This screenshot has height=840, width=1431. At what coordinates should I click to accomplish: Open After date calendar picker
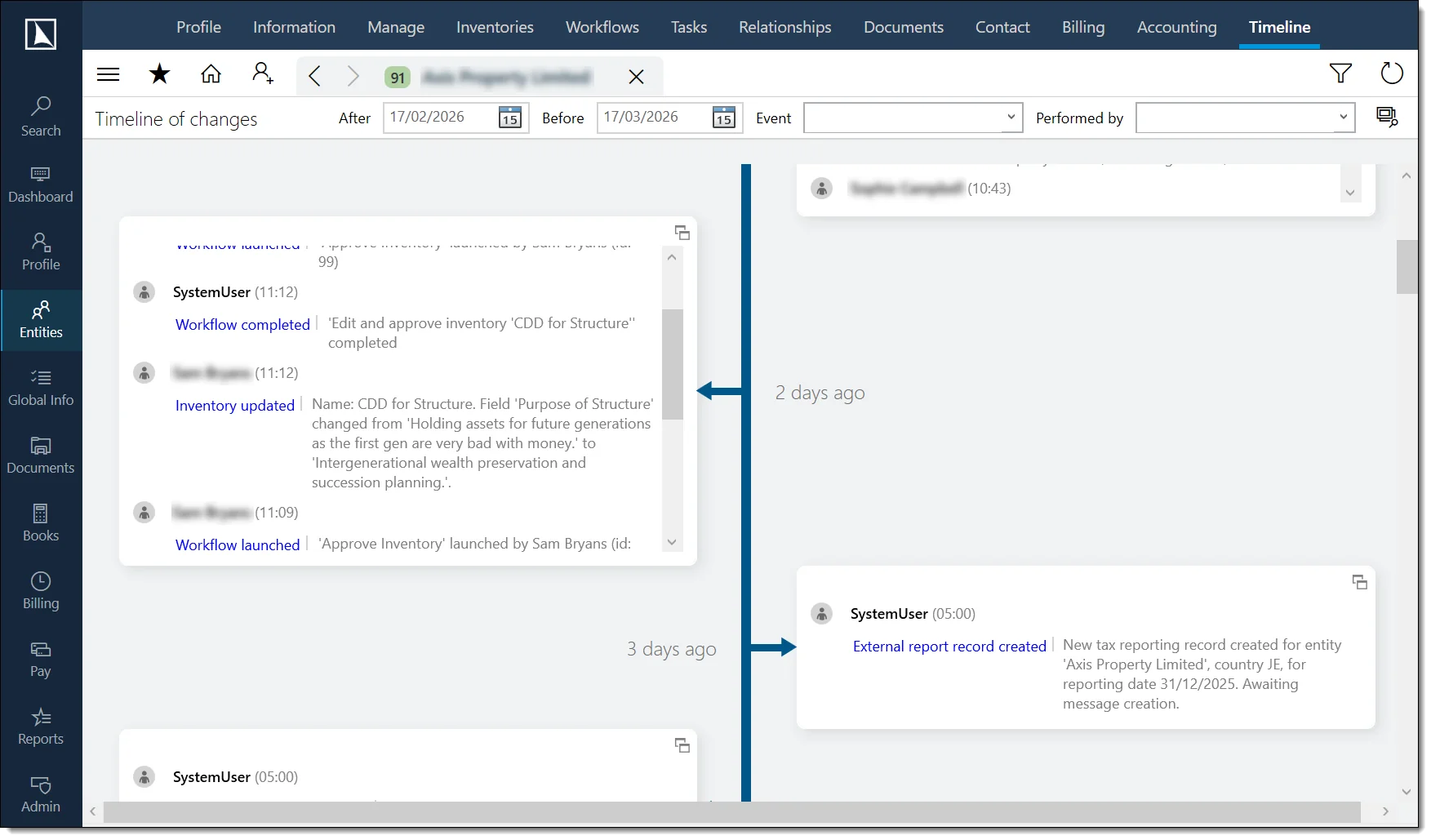click(x=510, y=118)
